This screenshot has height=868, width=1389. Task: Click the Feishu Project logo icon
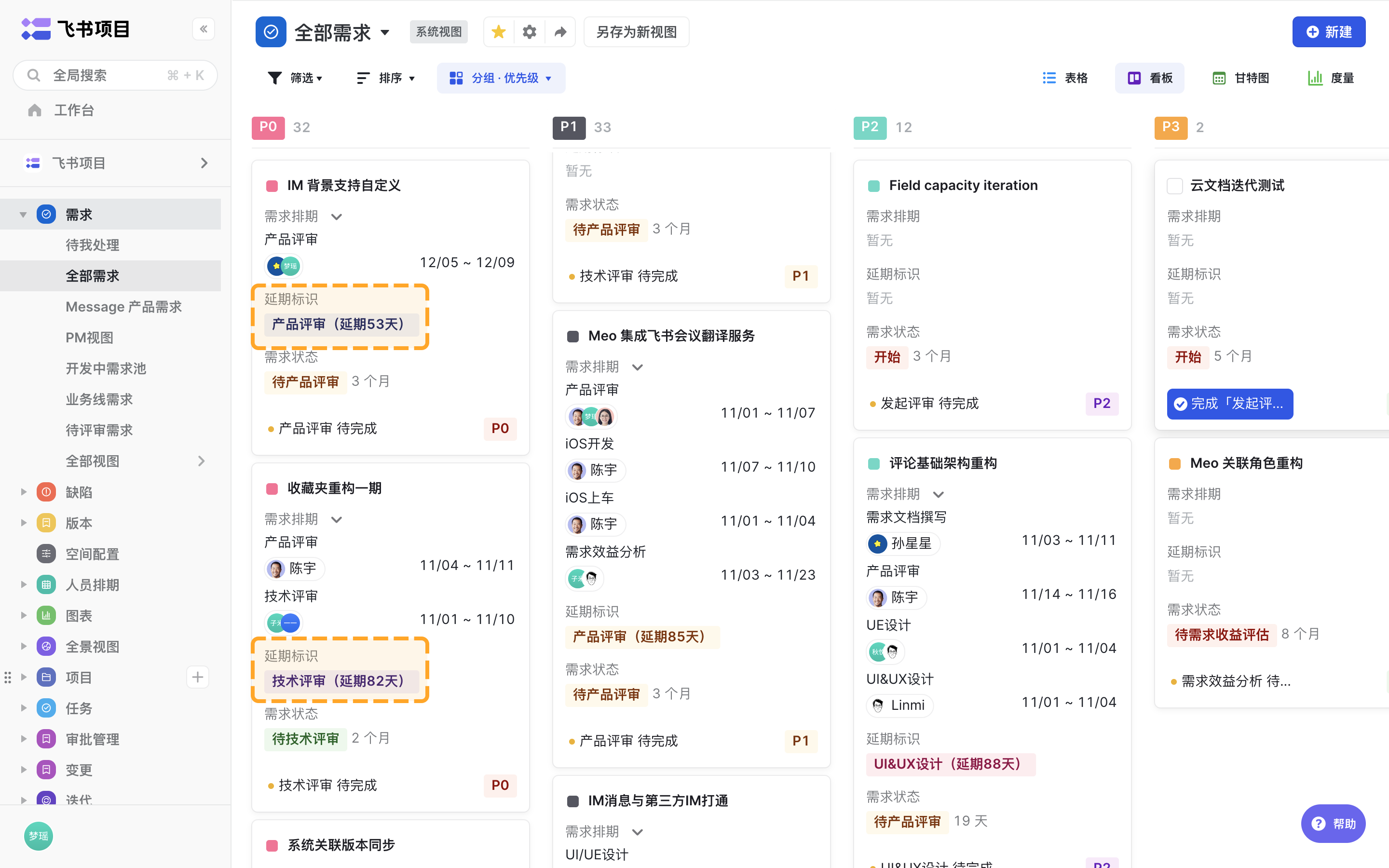coord(36,29)
